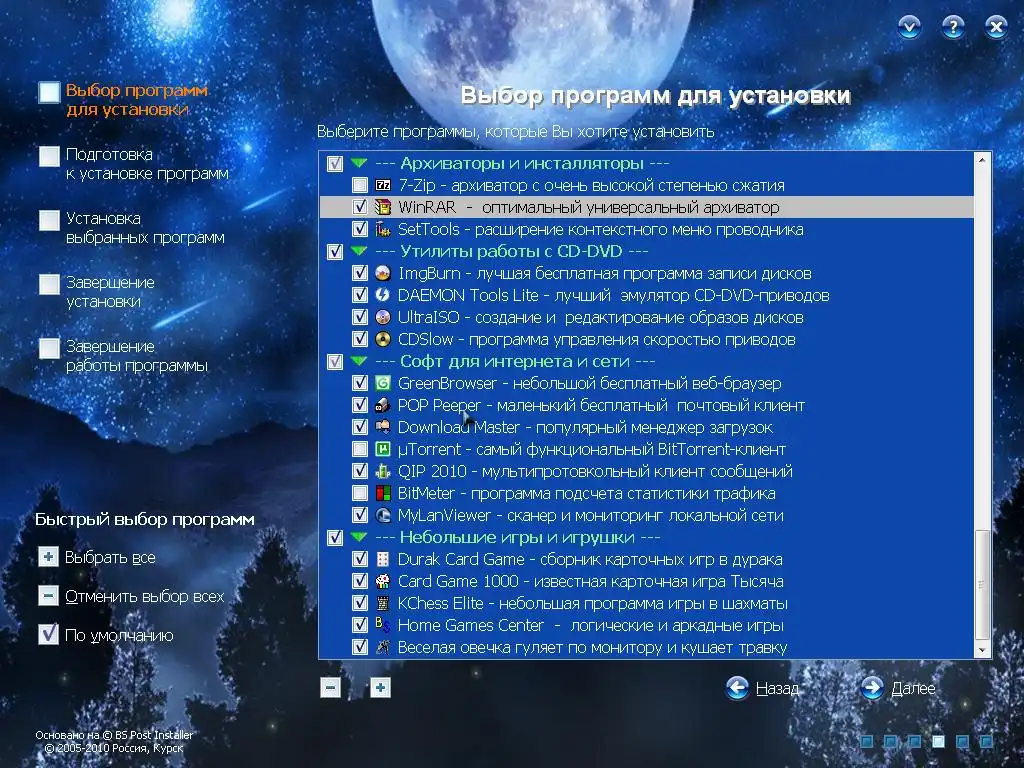The image size is (1024, 768).
Task: Uncheck the WinRAR checkbox
Action: tap(360, 207)
